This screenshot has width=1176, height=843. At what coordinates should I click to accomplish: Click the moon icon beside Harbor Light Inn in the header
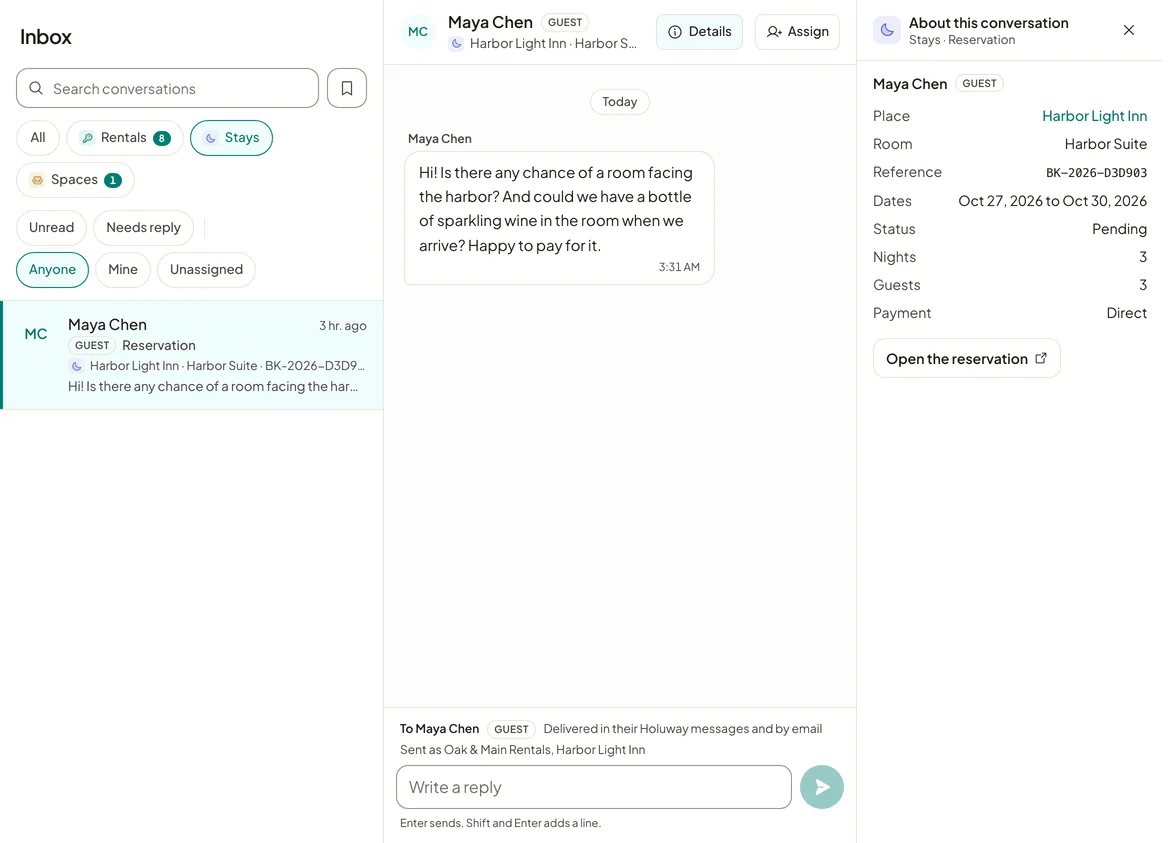coord(456,44)
